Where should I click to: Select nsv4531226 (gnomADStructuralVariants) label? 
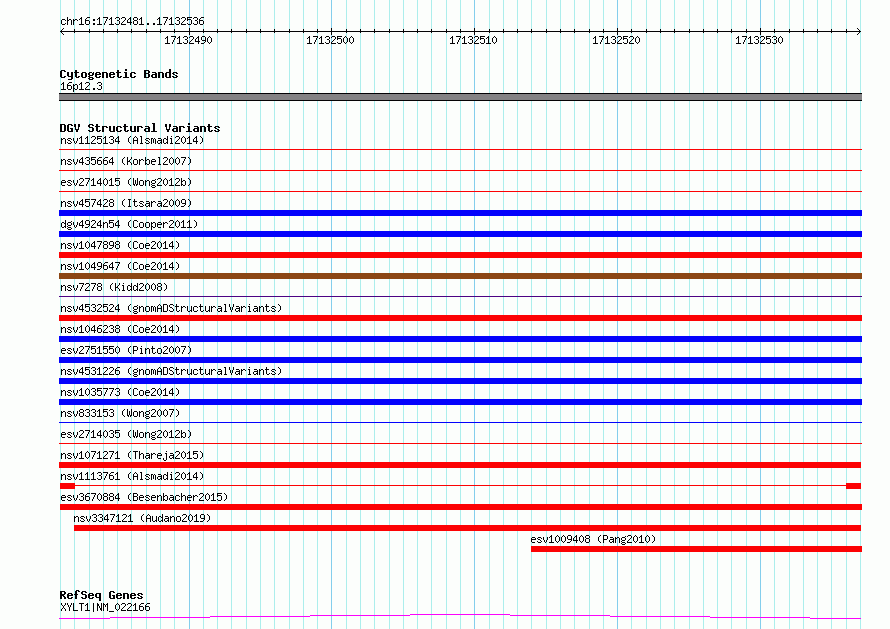coord(171,371)
